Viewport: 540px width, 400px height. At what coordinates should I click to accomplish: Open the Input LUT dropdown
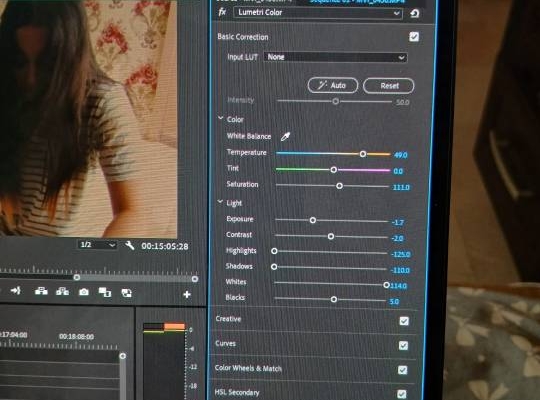pos(335,57)
